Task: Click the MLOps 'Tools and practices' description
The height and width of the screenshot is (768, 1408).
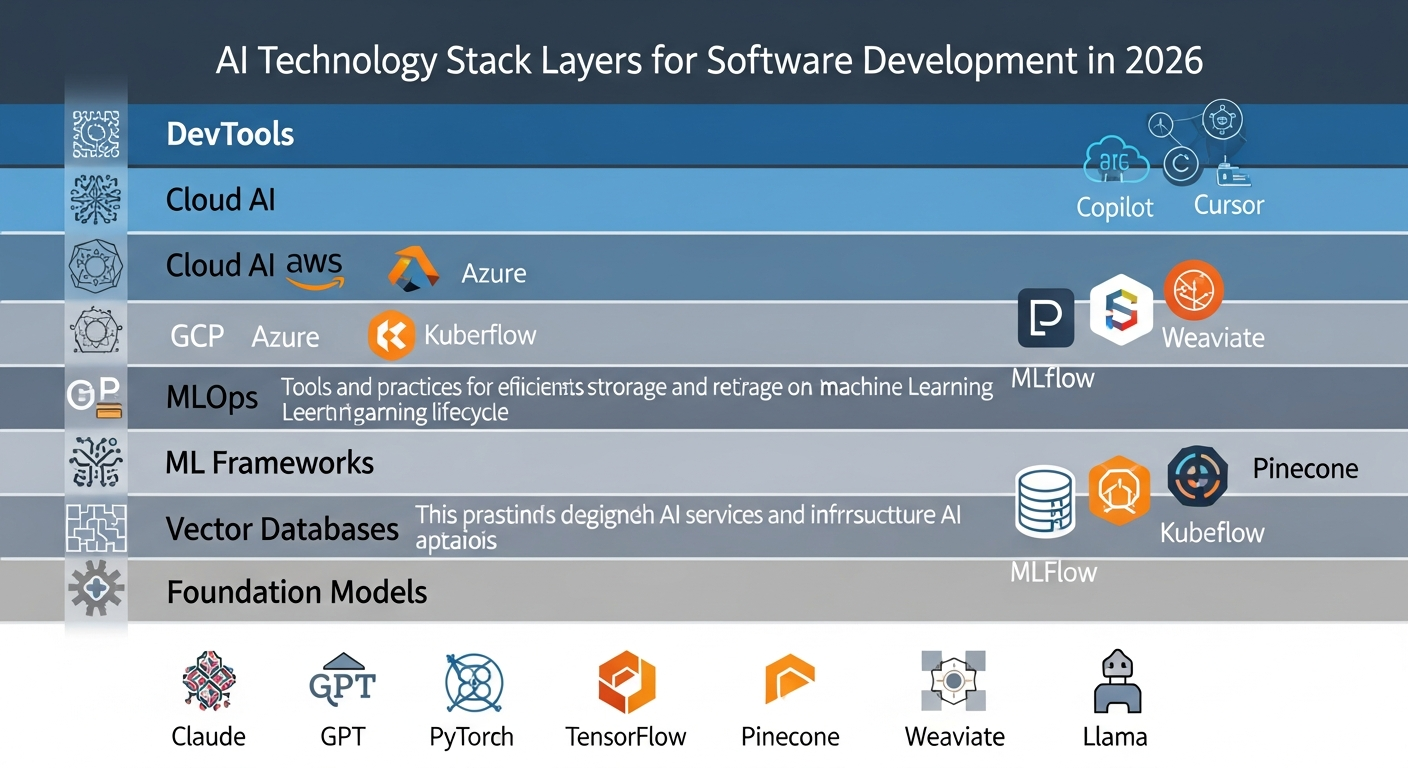Action: 637,399
